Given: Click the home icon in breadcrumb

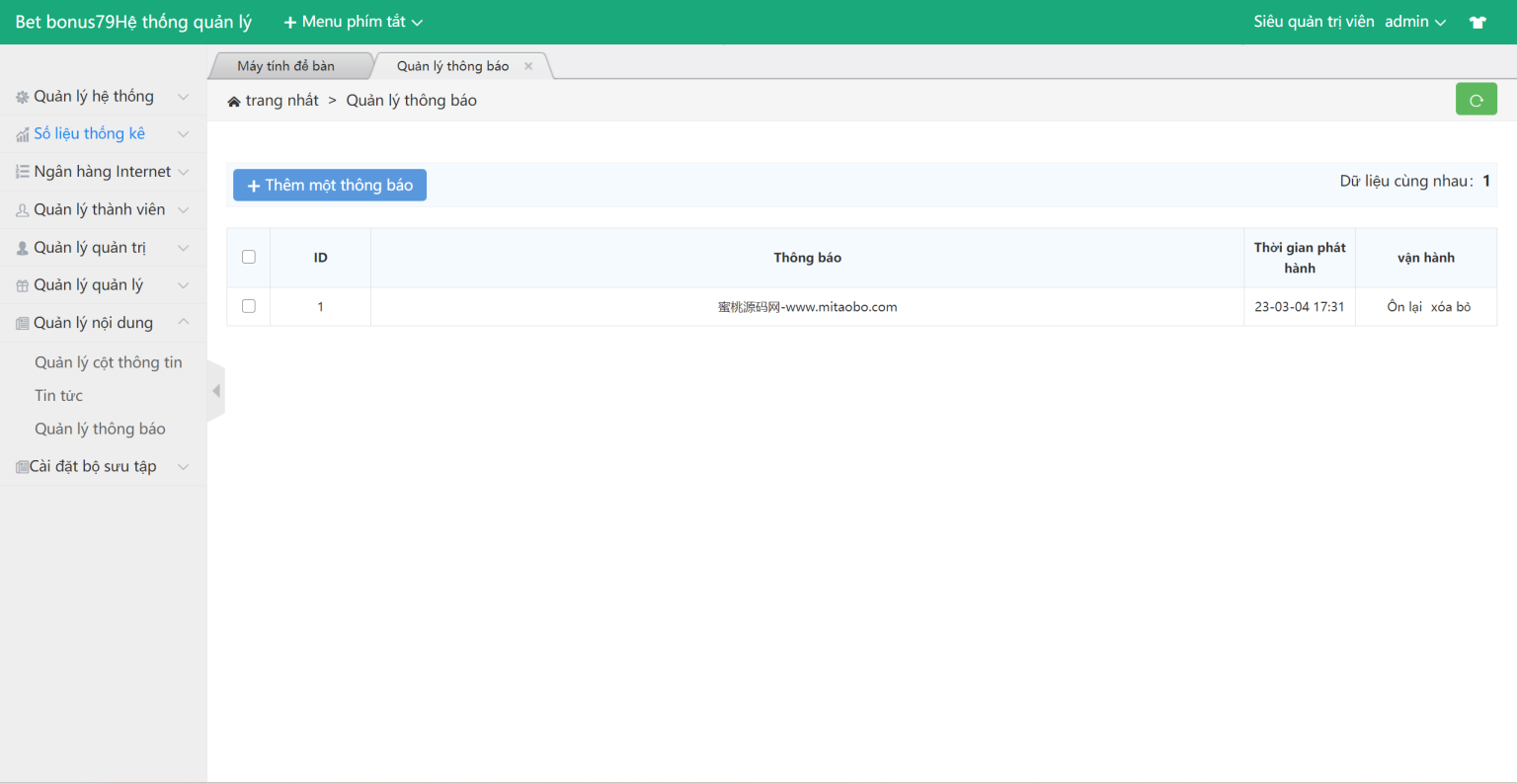Looking at the screenshot, I should point(234,102).
